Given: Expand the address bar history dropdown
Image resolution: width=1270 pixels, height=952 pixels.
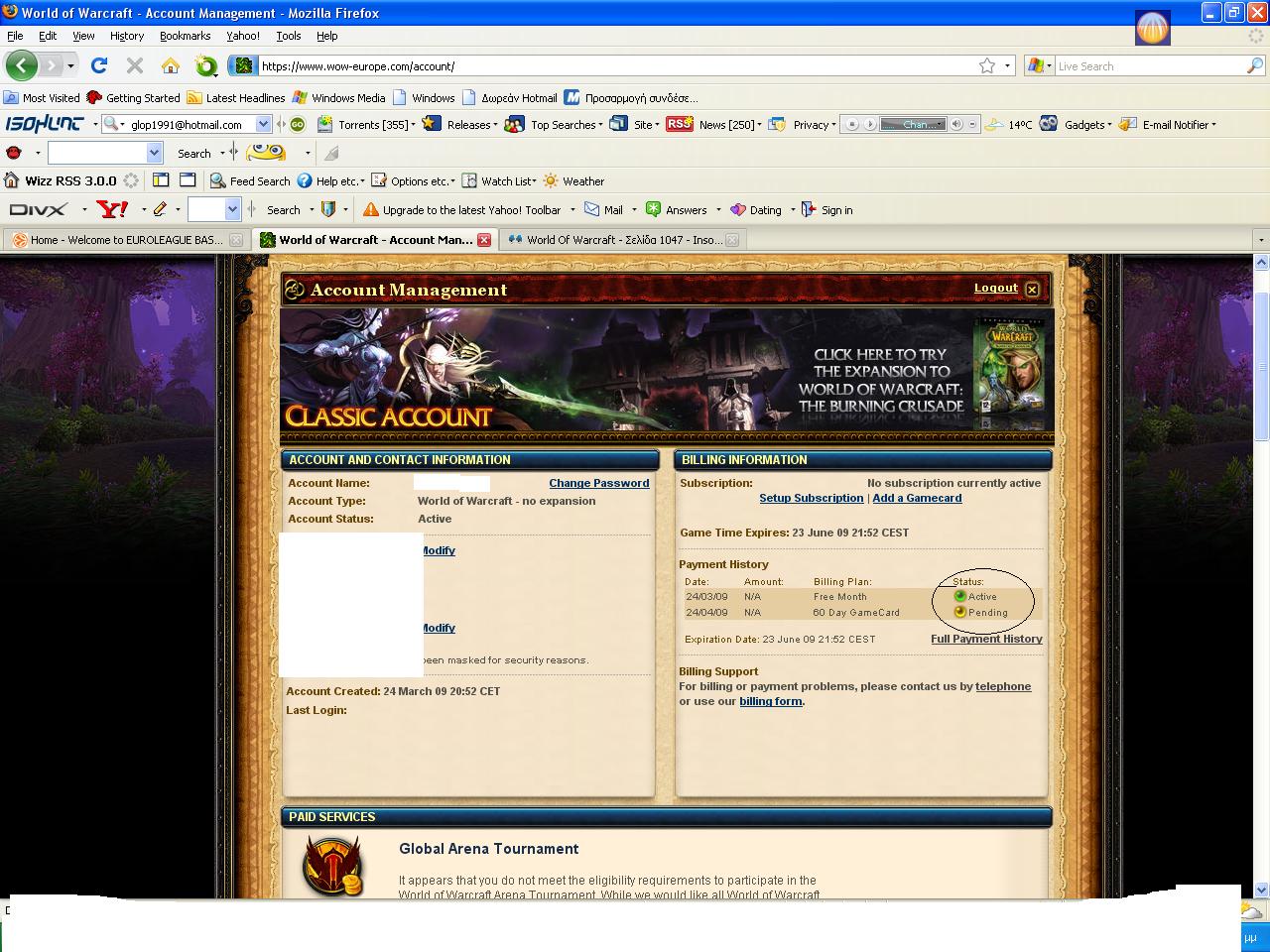Looking at the screenshot, I should pos(1008,65).
